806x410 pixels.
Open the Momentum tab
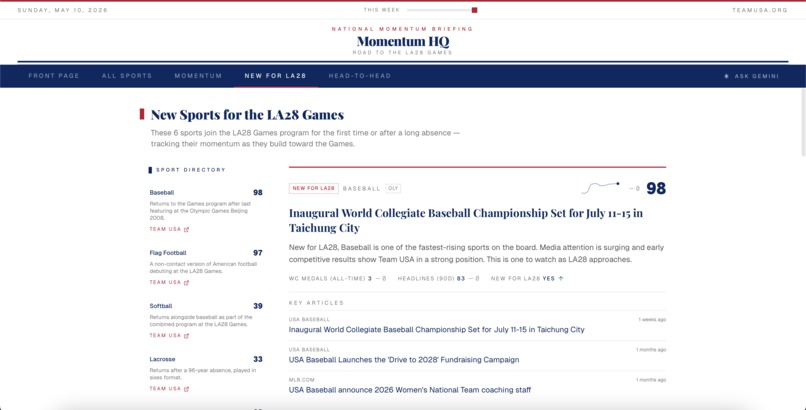(198, 76)
